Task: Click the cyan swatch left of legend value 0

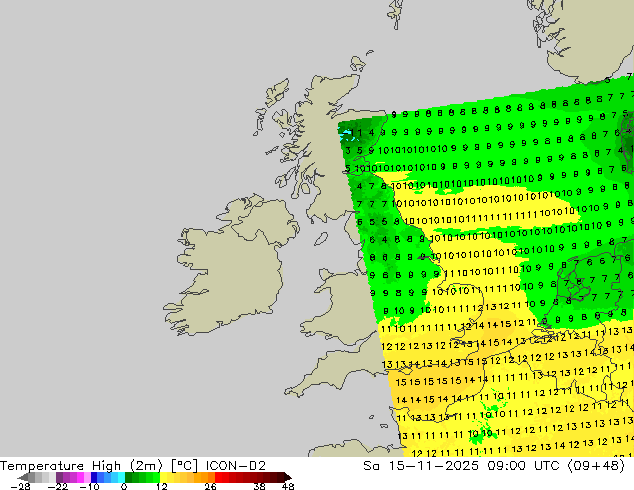Action: point(121,477)
